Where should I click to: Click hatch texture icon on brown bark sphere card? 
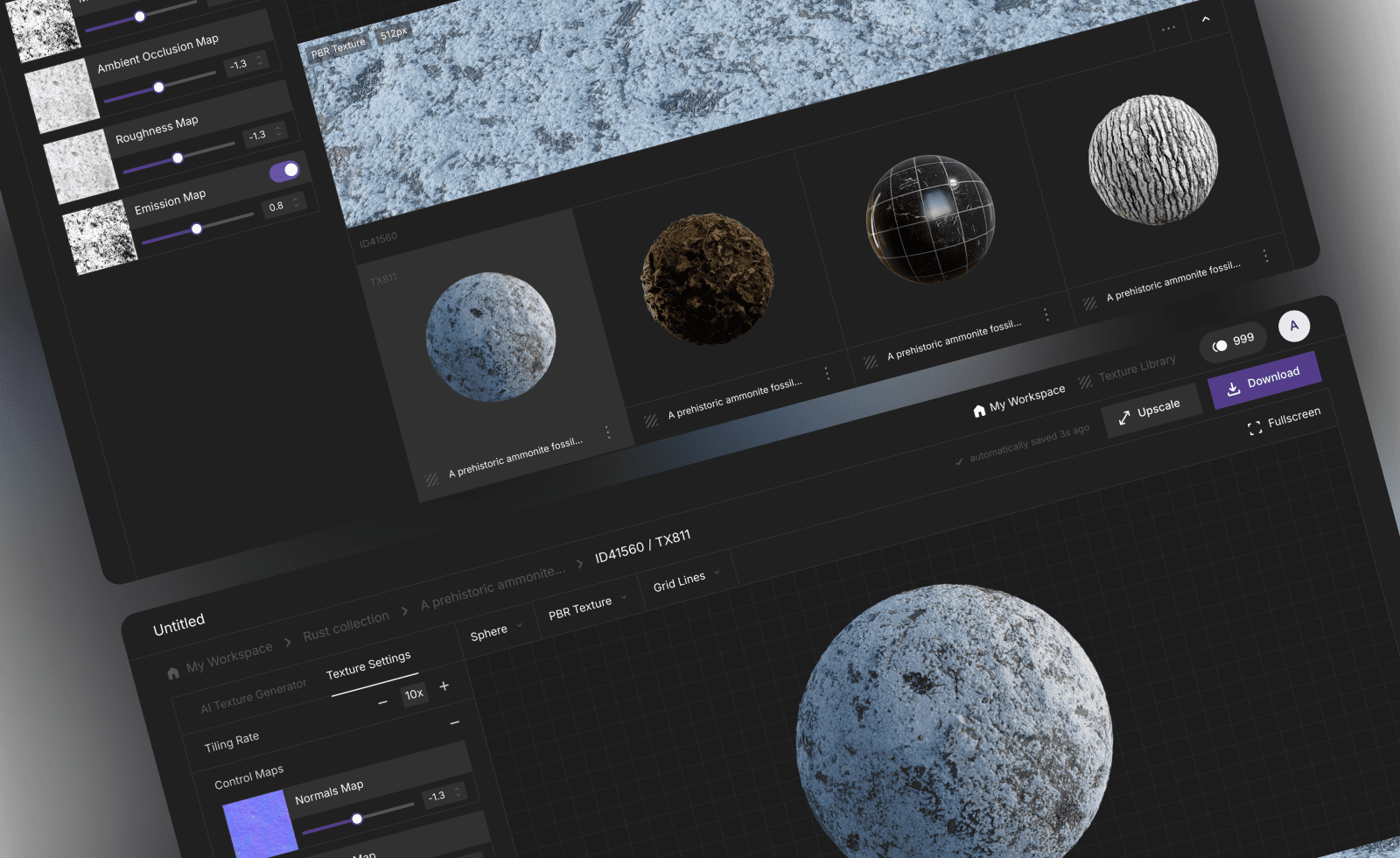(x=651, y=420)
